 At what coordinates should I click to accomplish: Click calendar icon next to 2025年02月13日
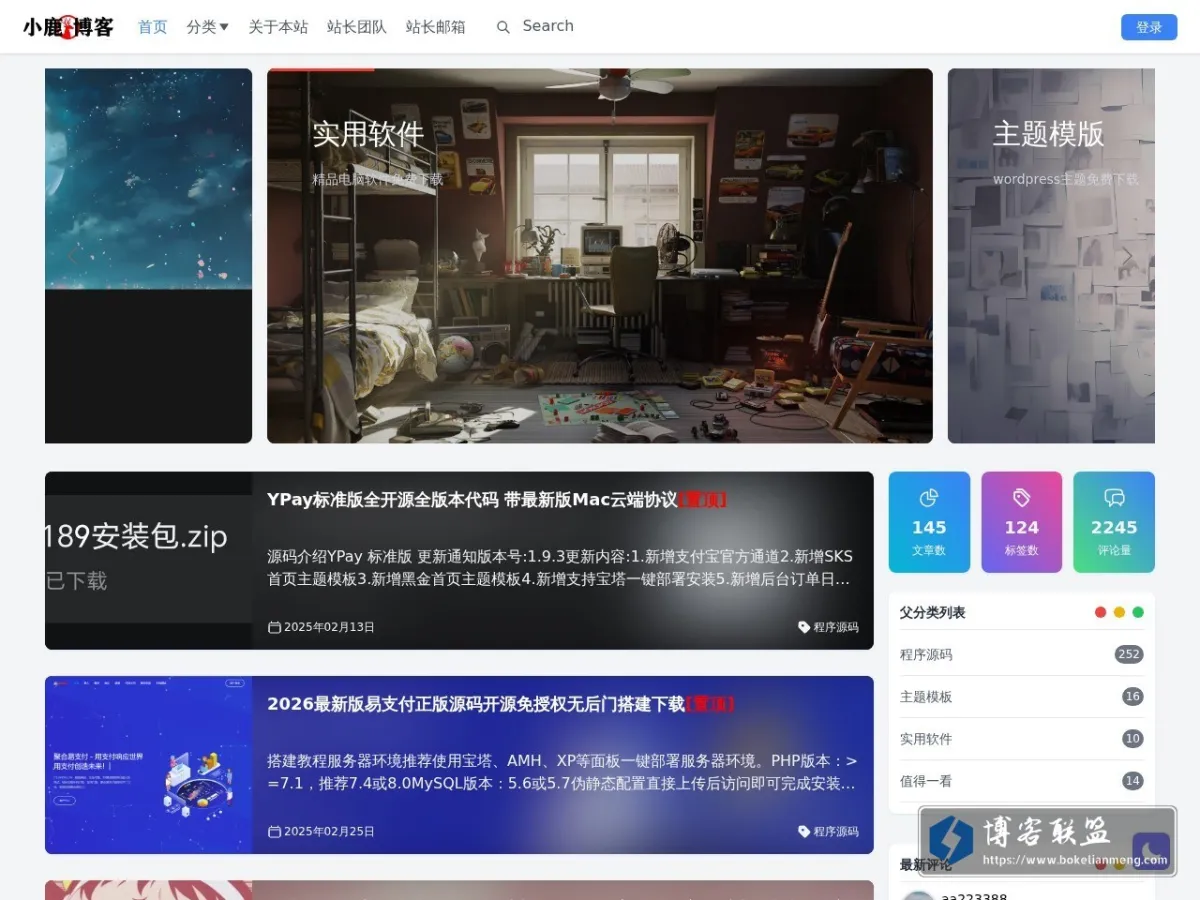(274, 627)
